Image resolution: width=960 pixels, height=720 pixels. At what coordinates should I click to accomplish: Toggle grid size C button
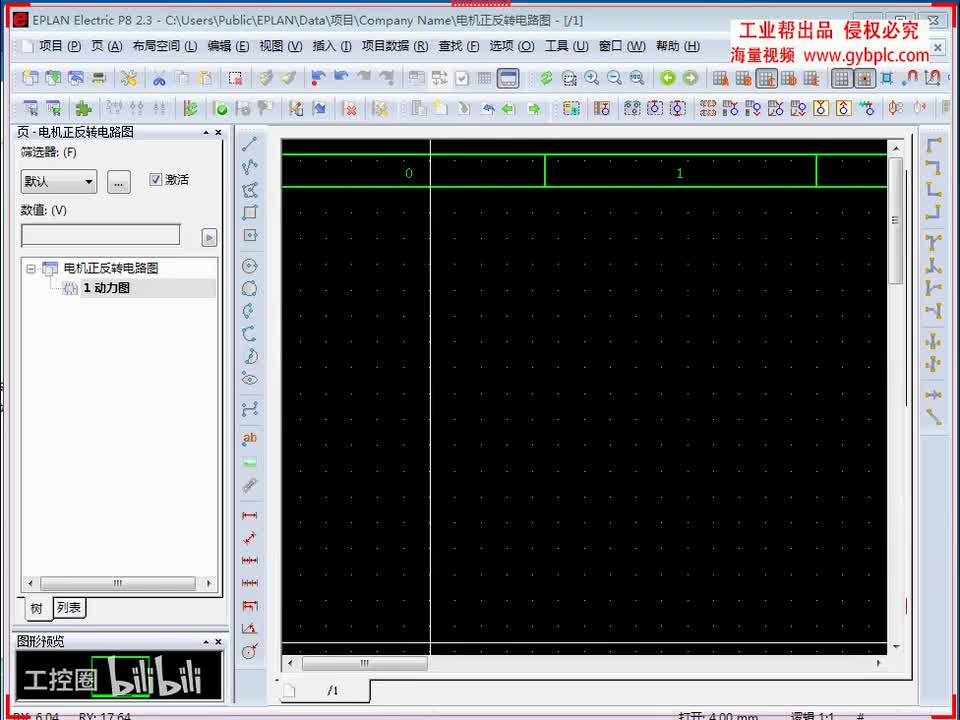766,78
